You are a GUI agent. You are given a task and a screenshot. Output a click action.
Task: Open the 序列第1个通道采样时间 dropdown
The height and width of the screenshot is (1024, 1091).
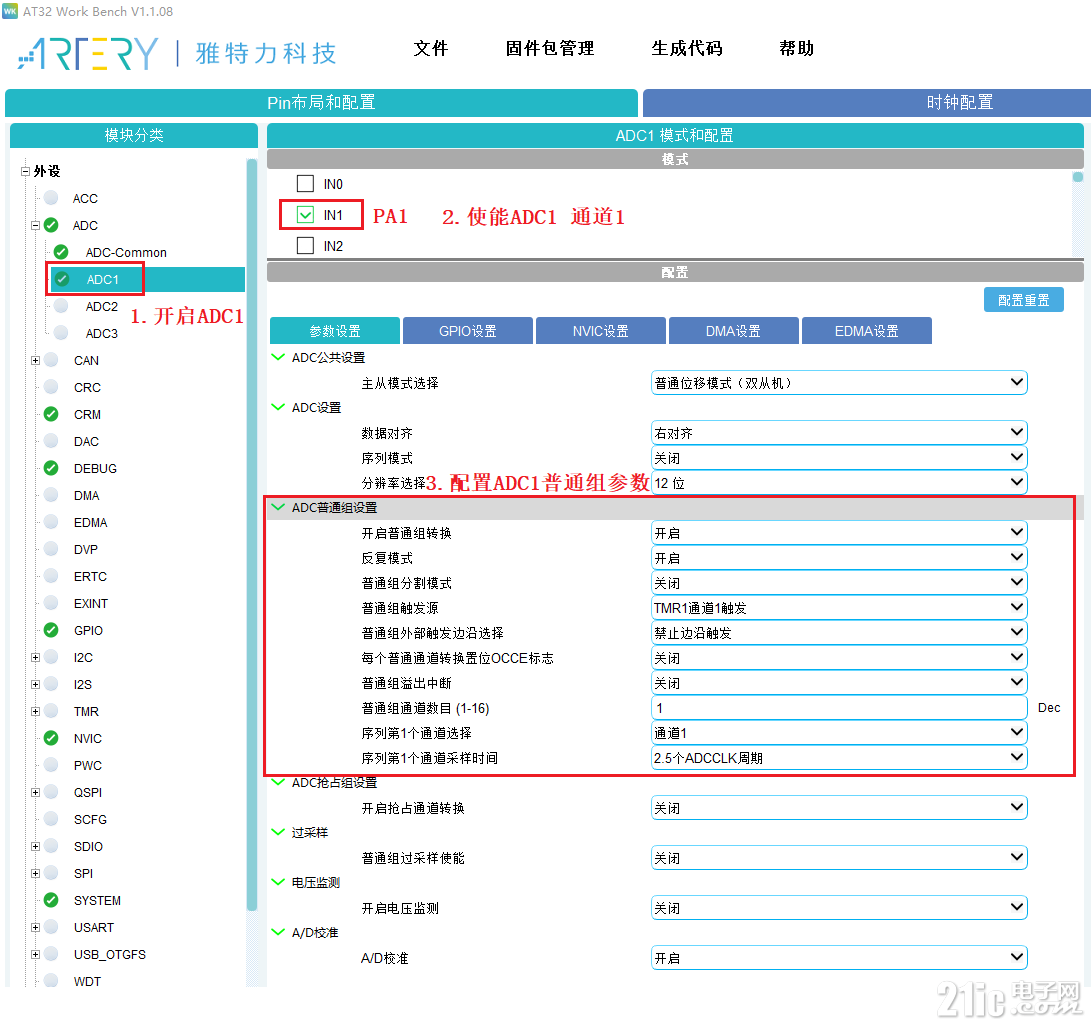click(x=839, y=758)
